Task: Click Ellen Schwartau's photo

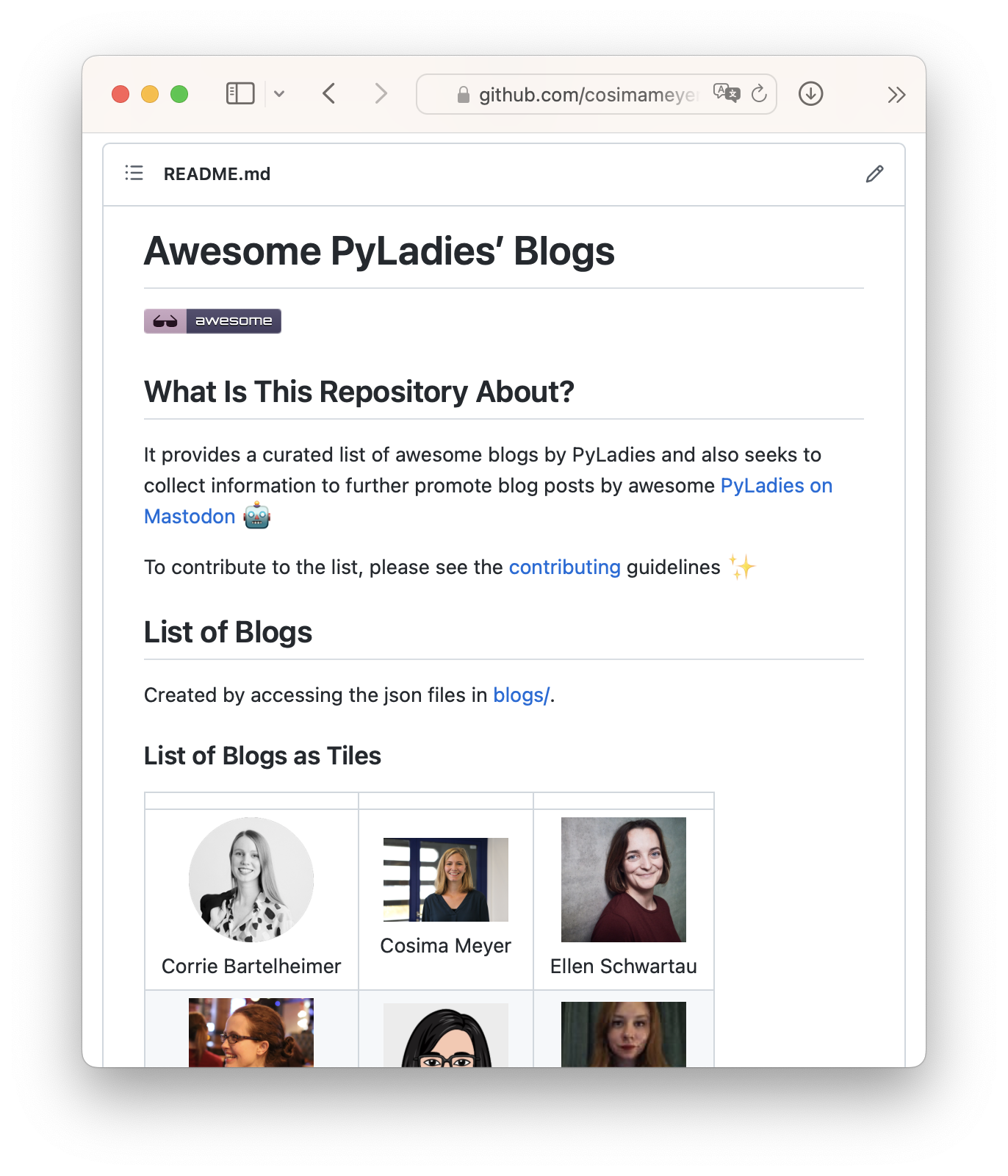Action: [x=624, y=880]
